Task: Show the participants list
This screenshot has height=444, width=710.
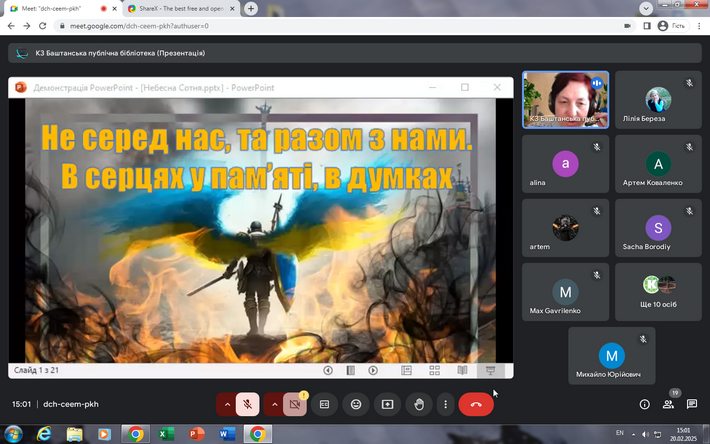Action: coord(668,404)
